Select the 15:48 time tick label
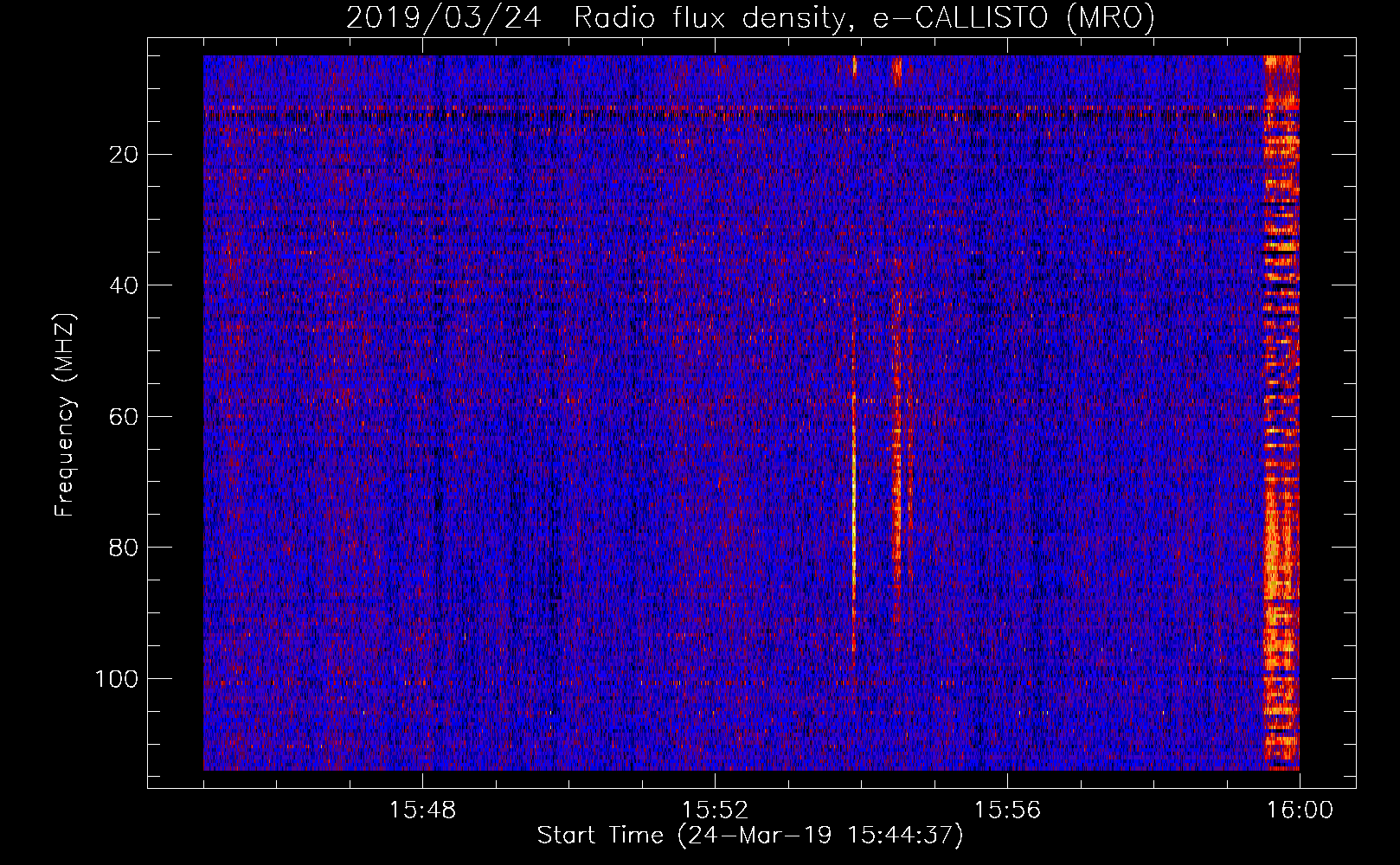 [422, 811]
